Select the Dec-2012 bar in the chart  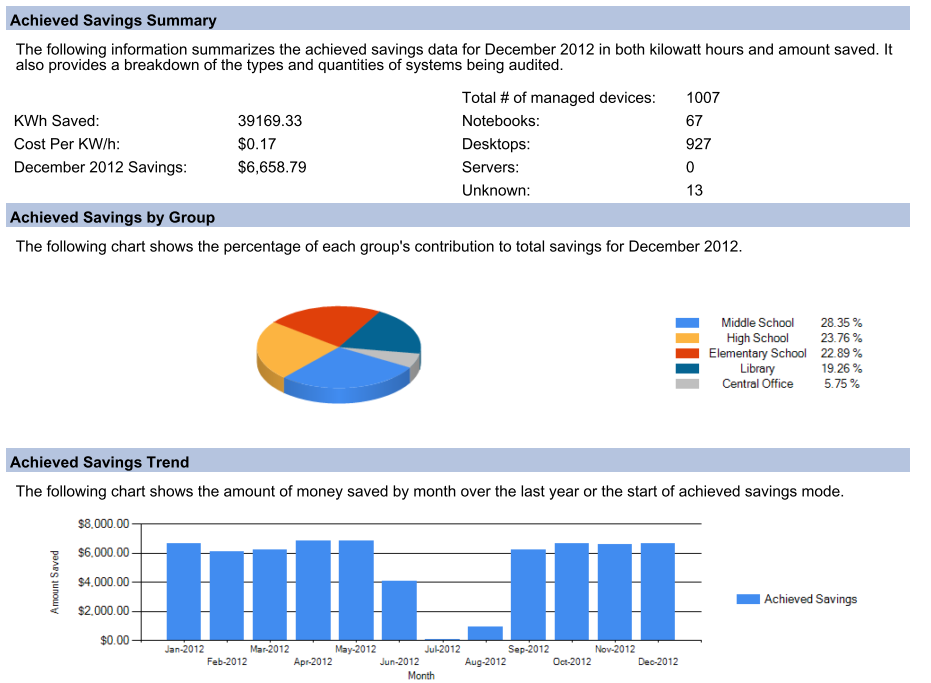pos(658,591)
